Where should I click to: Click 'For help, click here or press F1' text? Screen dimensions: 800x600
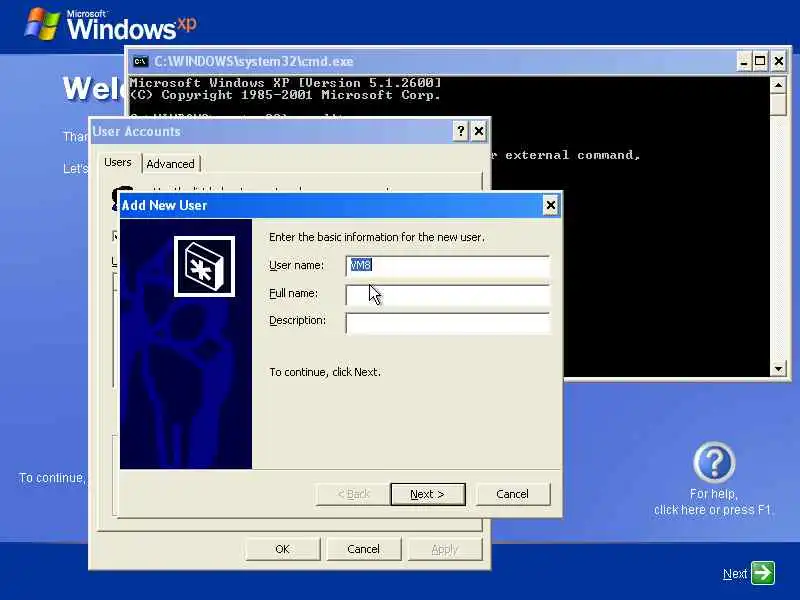tap(713, 502)
